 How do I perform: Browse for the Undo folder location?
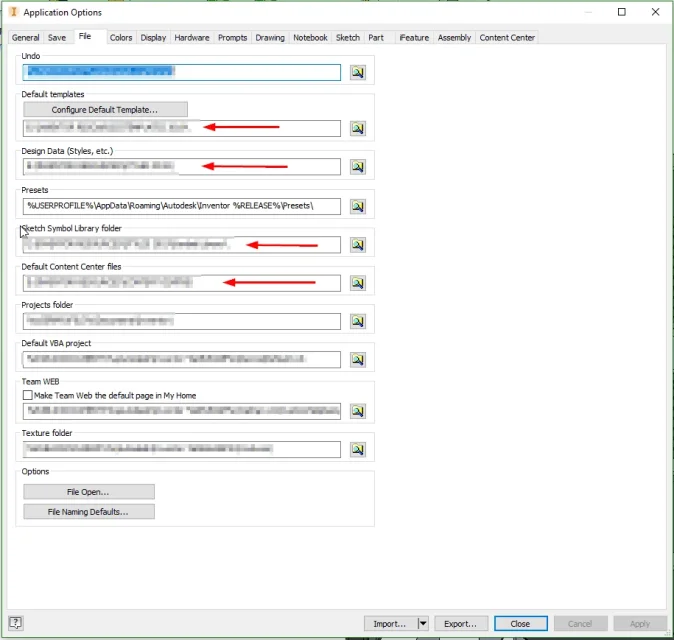358,72
